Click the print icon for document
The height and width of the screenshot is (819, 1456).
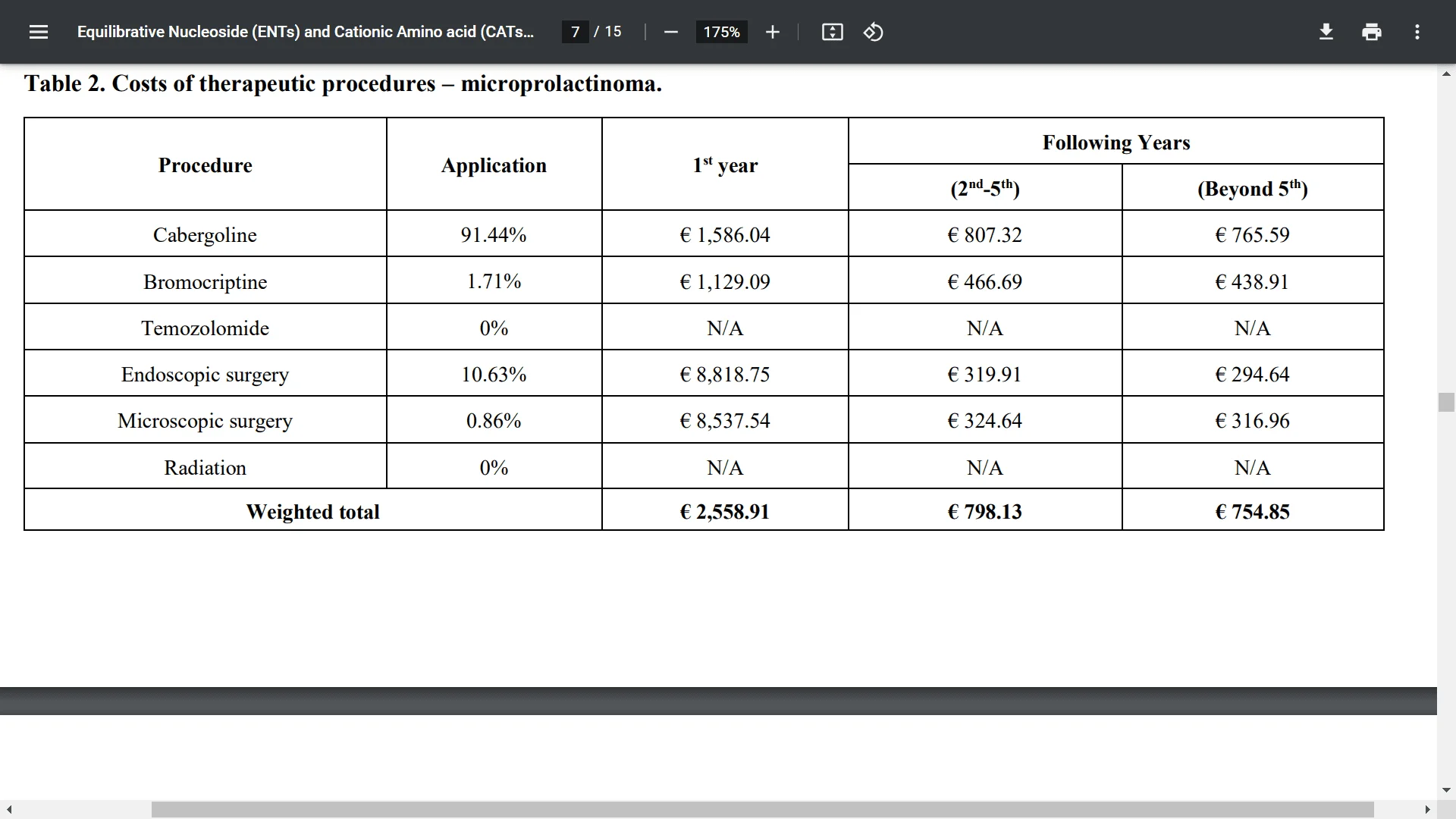coord(1370,32)
